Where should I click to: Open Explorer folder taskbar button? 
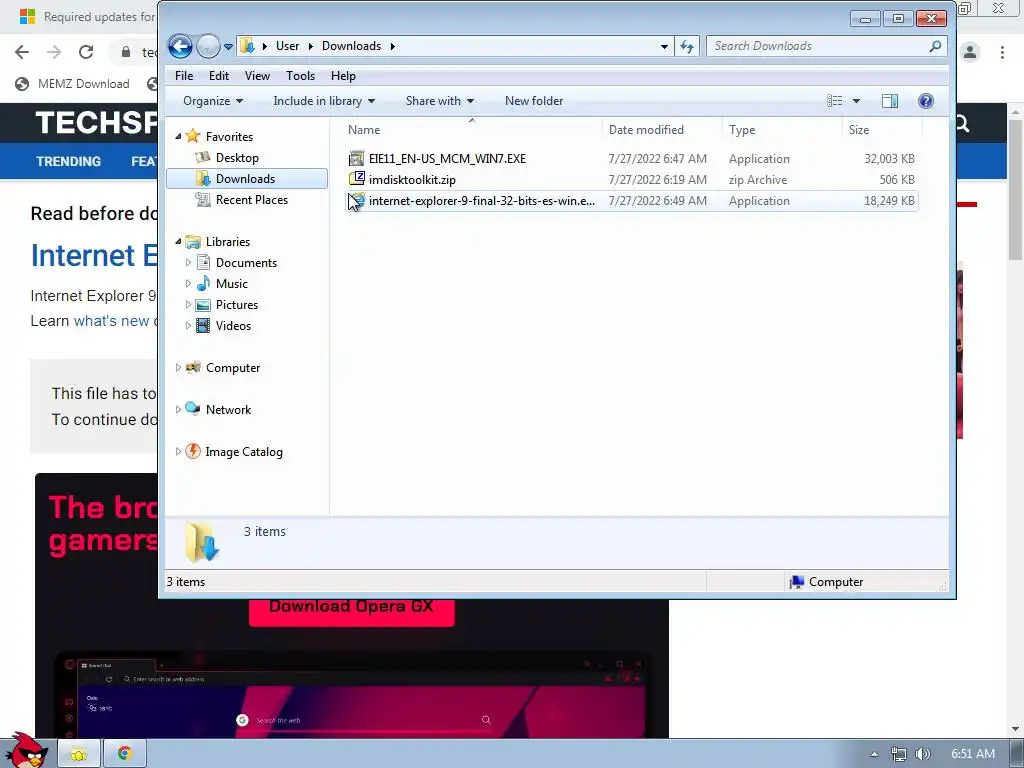78,754
